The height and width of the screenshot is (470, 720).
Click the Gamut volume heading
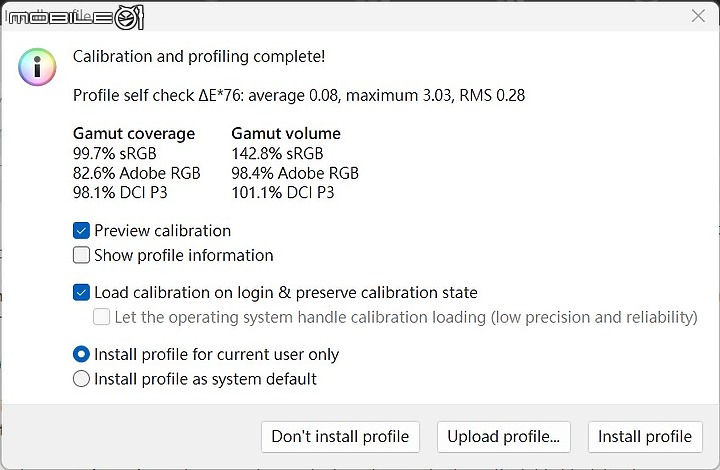(286, 134)
